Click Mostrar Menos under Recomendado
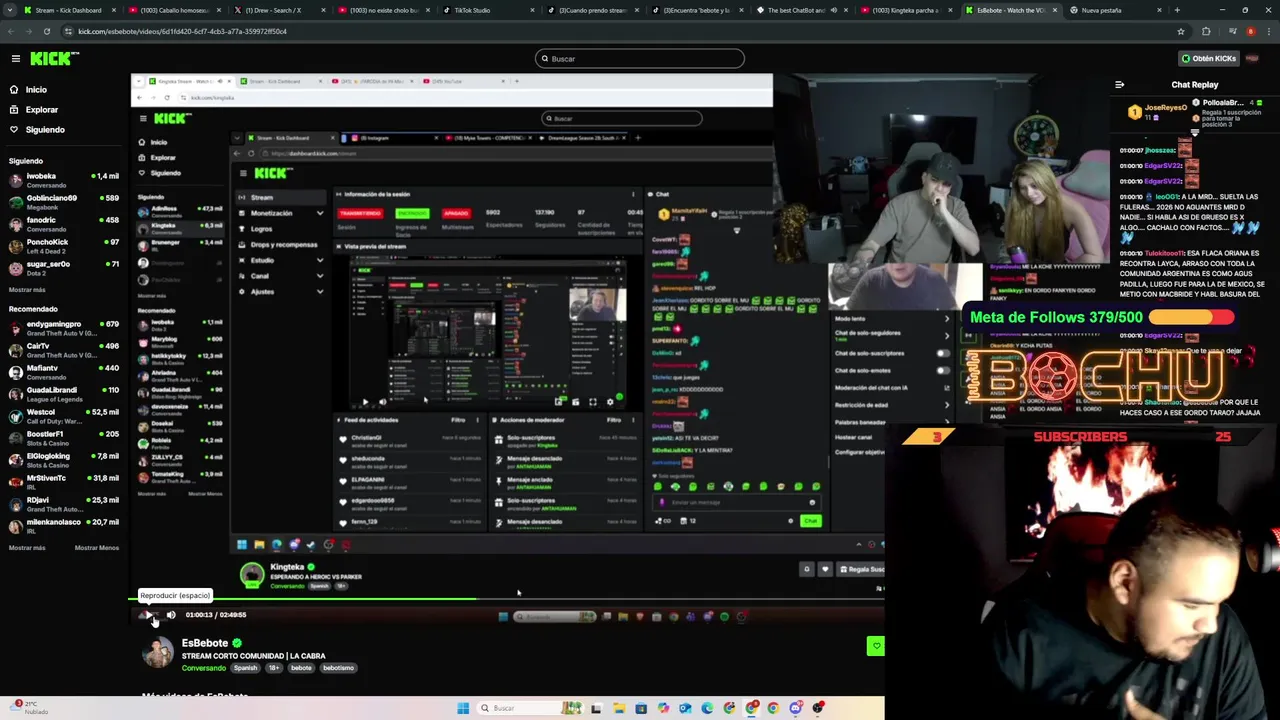 97,548
